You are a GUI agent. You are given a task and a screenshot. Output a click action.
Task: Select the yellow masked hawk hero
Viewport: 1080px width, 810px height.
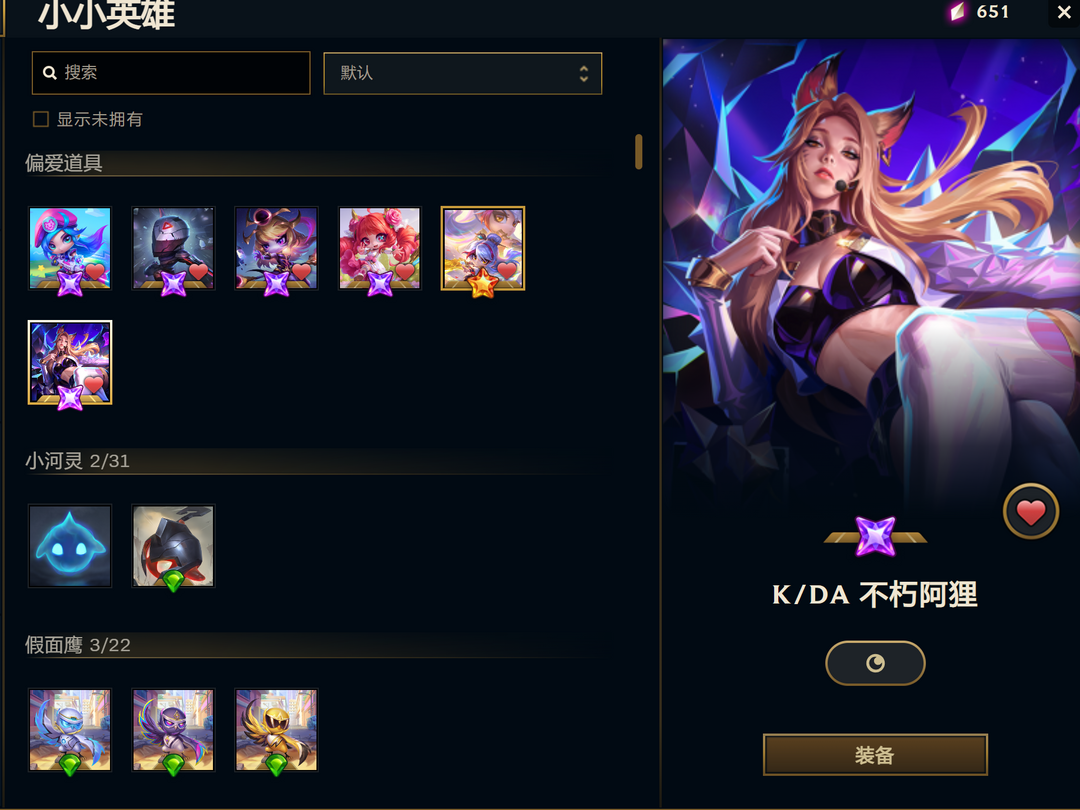pyautogui.click(x=276, y=730)
